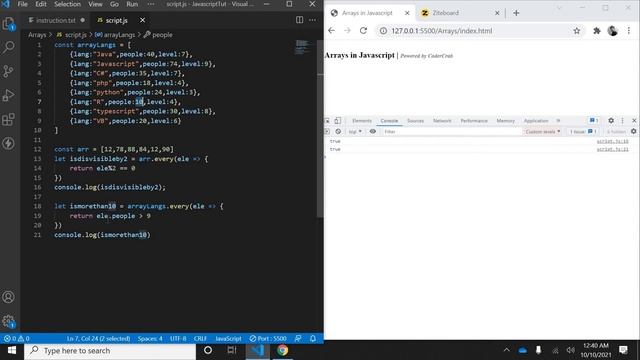Open the first script.js source link in console

(x=612, y=141)
